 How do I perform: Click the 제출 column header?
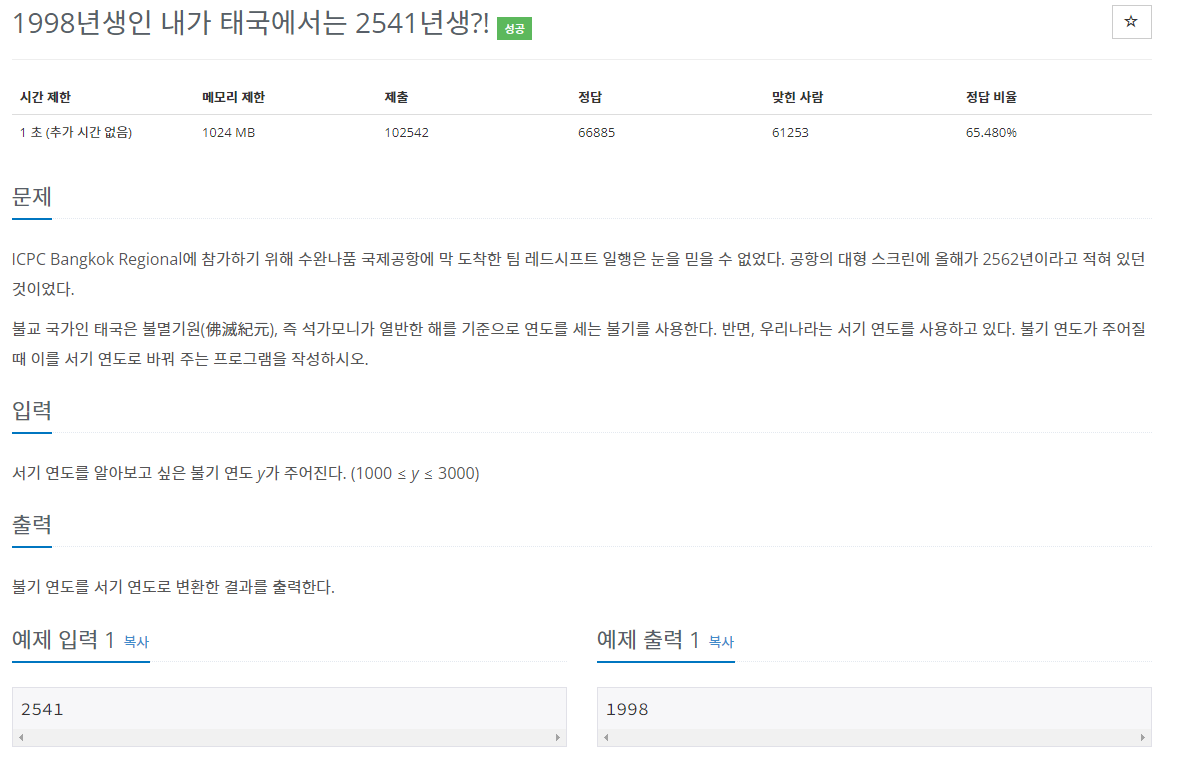click(396, 97)
